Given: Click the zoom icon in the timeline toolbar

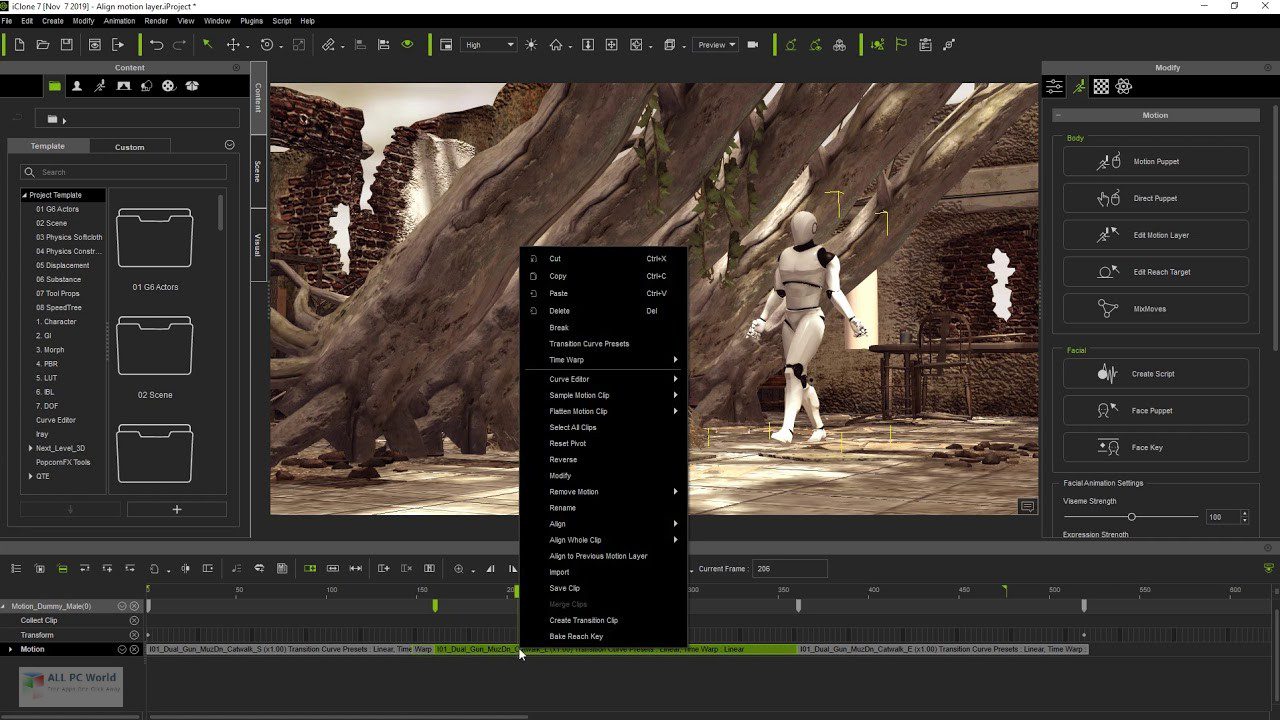Looking at the screenshot, I should coord(458,569).
